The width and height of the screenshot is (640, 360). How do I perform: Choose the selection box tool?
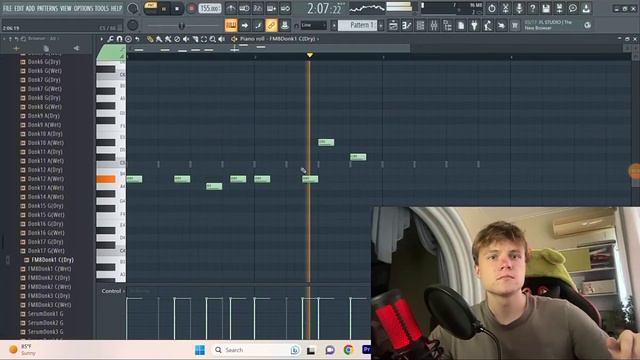(x=204, y=39)
